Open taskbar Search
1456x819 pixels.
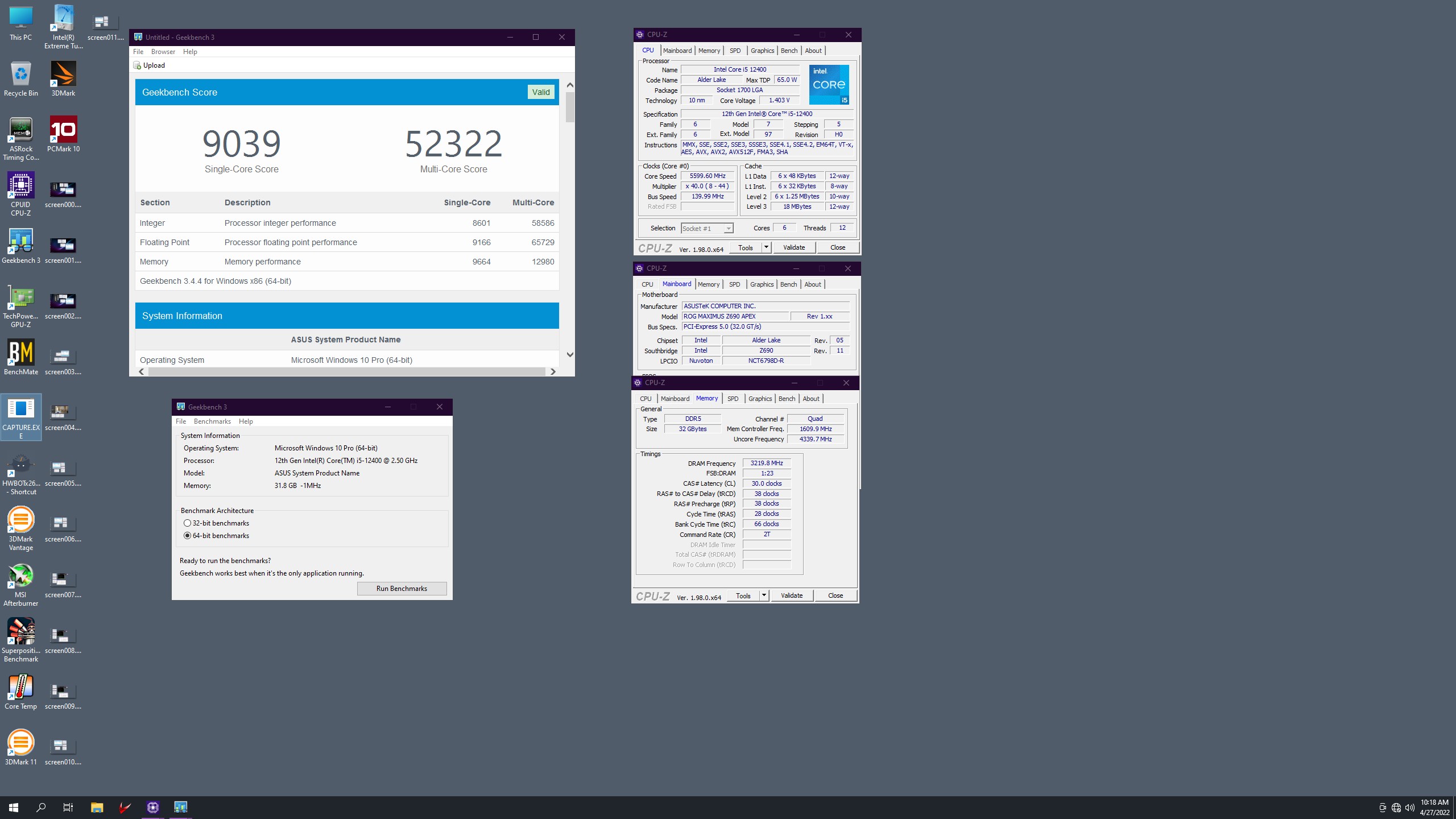[41, 807]
